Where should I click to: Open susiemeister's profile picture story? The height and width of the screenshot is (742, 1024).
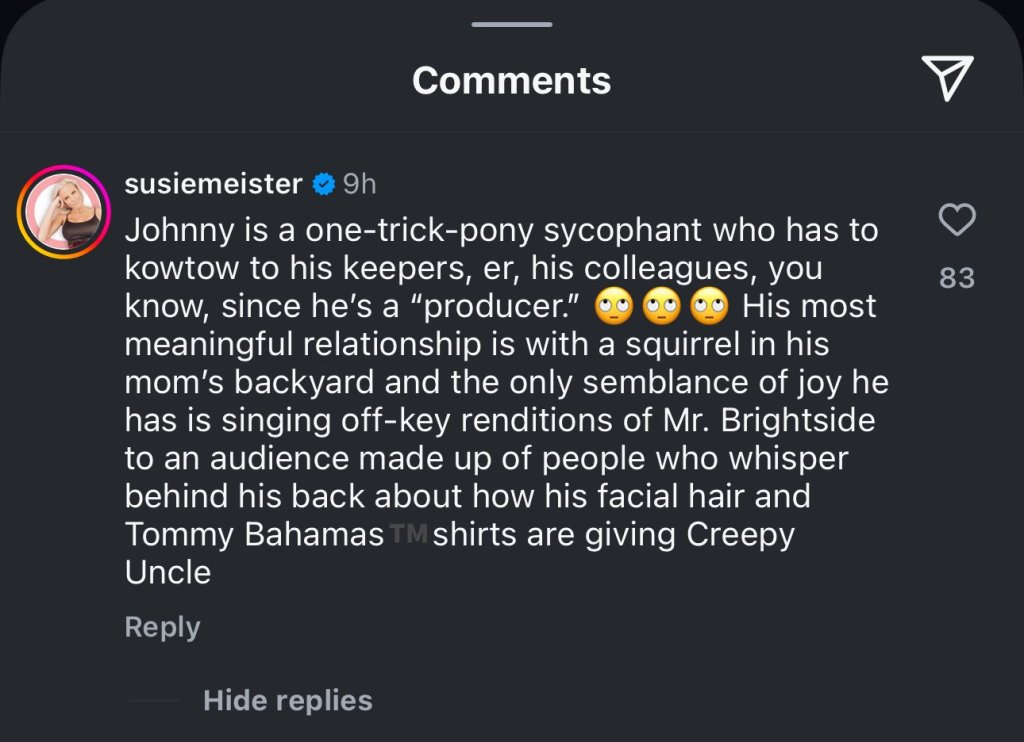click(64, 212)
